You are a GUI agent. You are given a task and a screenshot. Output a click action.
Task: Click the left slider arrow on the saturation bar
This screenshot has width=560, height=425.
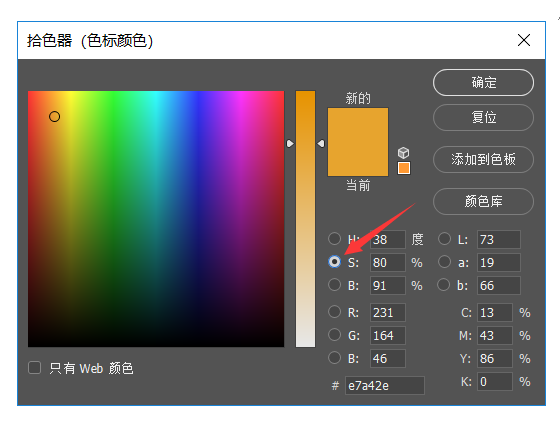[x=290, y=144]
